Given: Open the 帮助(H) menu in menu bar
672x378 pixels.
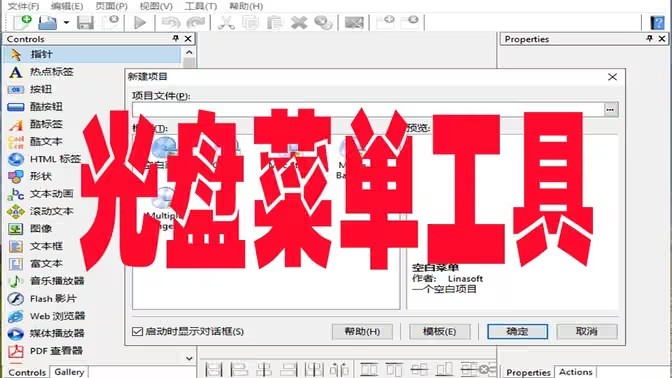Looking at the screenshot, I should click(246, 6).
